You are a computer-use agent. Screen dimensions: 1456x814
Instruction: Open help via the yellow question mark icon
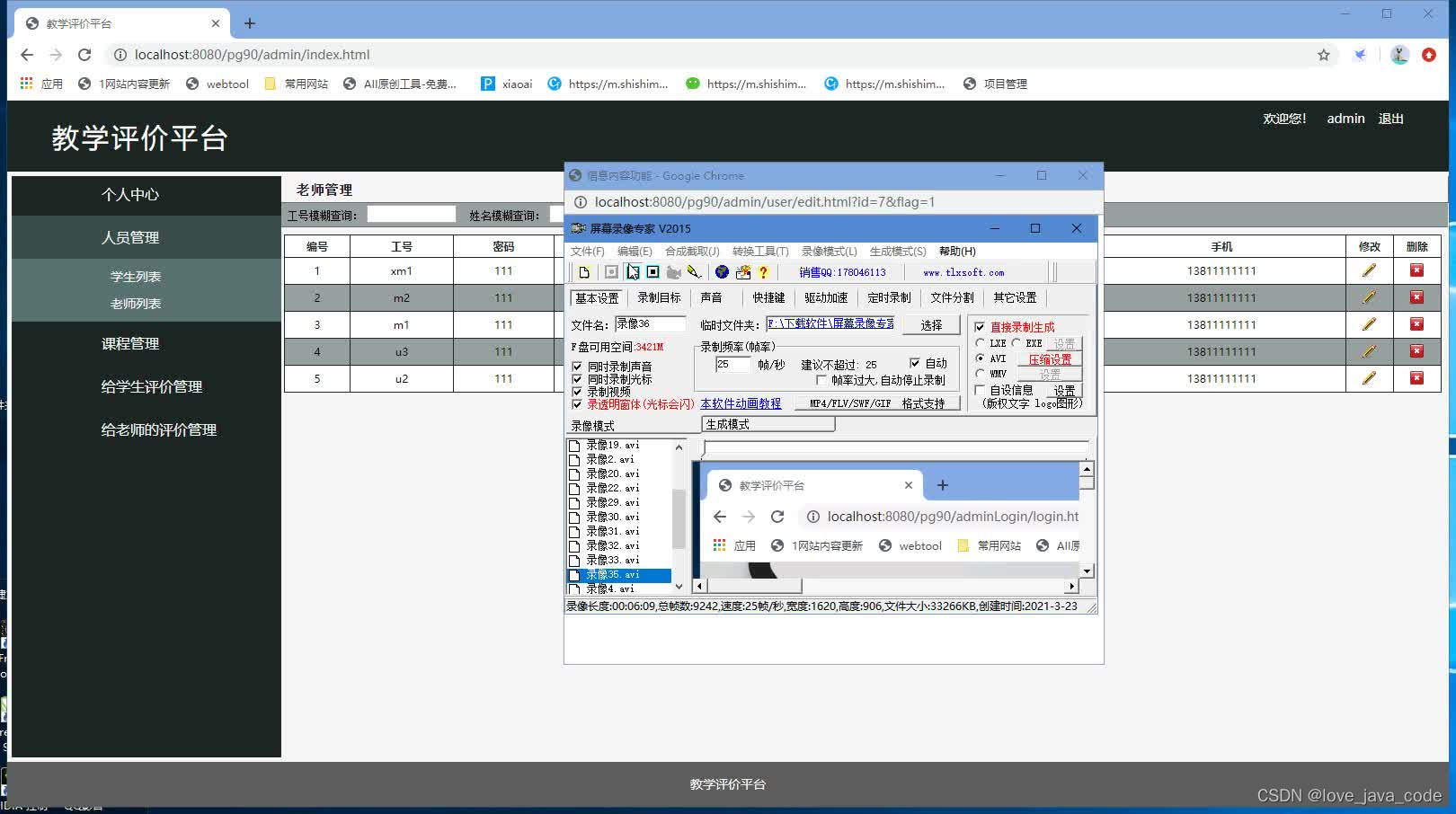point(763,272)
